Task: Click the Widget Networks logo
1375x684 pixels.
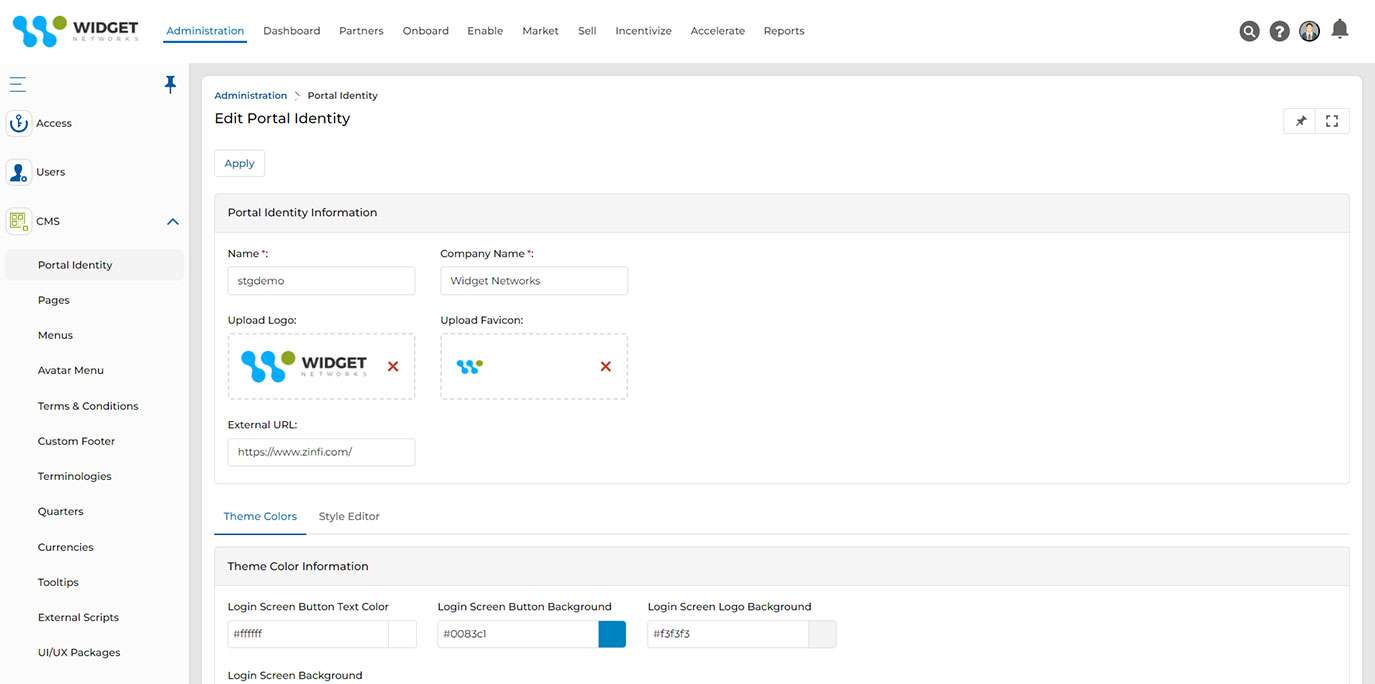Action: pyautogui.click(x=75, y=29)
